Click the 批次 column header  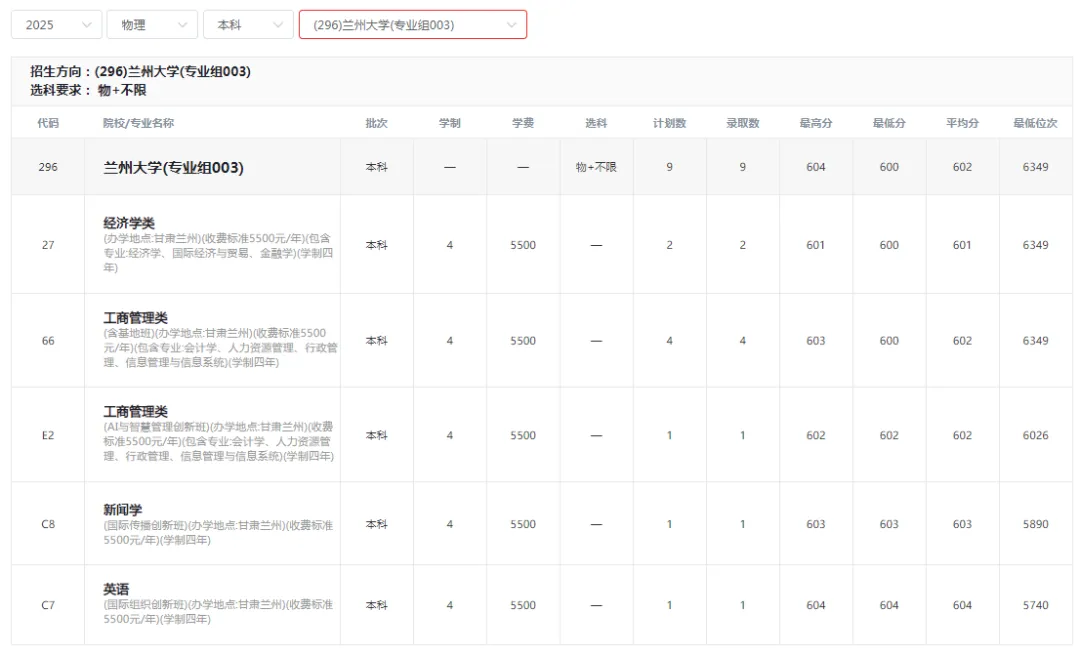[x=377, y=123]
